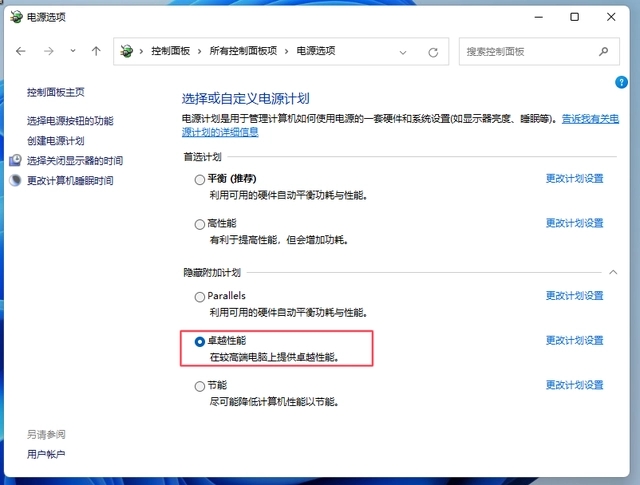Select the 高性能 power plan
This screenshot has height=485, width=640.
pyautogui.click(x=200, y=224)
